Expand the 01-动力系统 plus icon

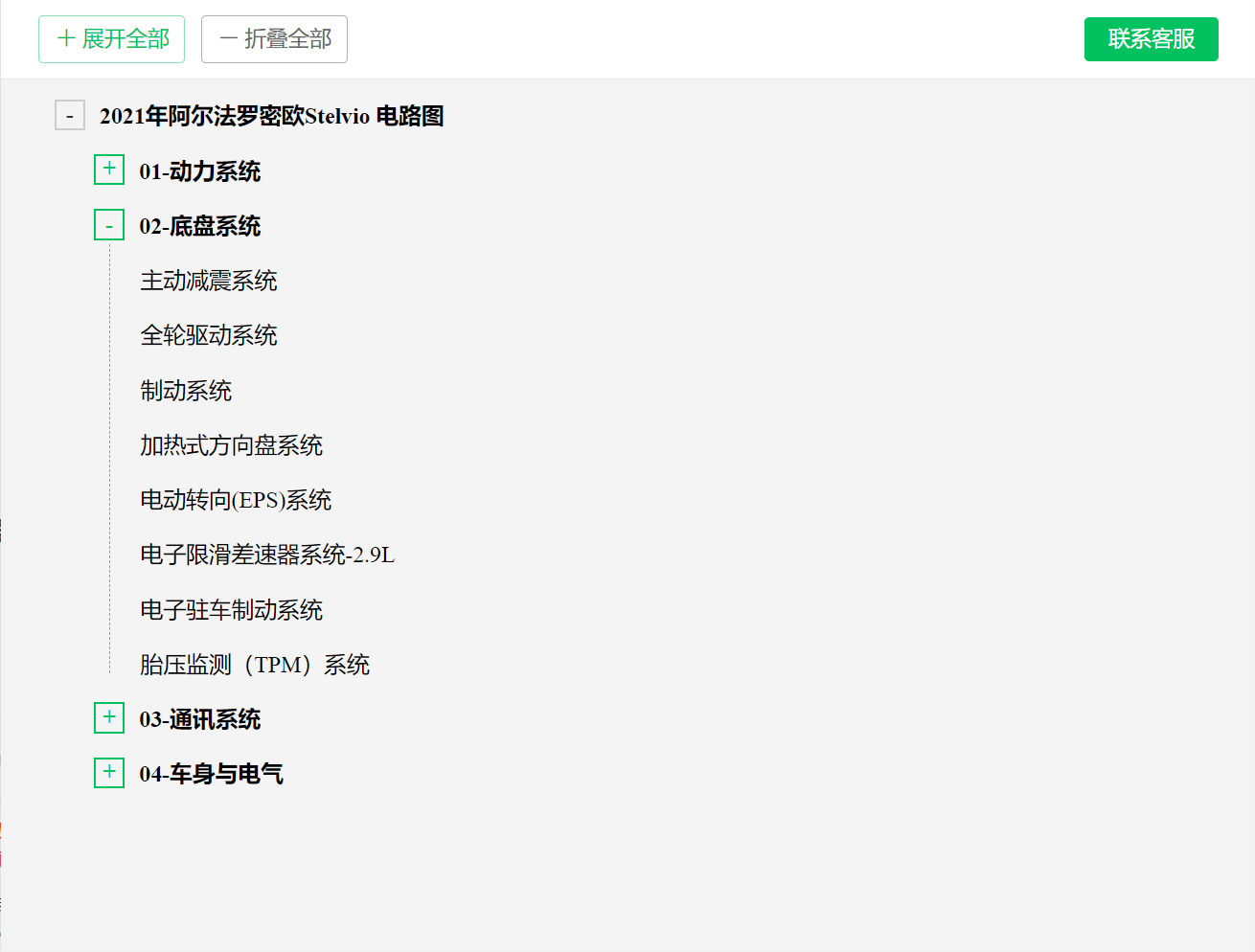(x=109, y=170)
